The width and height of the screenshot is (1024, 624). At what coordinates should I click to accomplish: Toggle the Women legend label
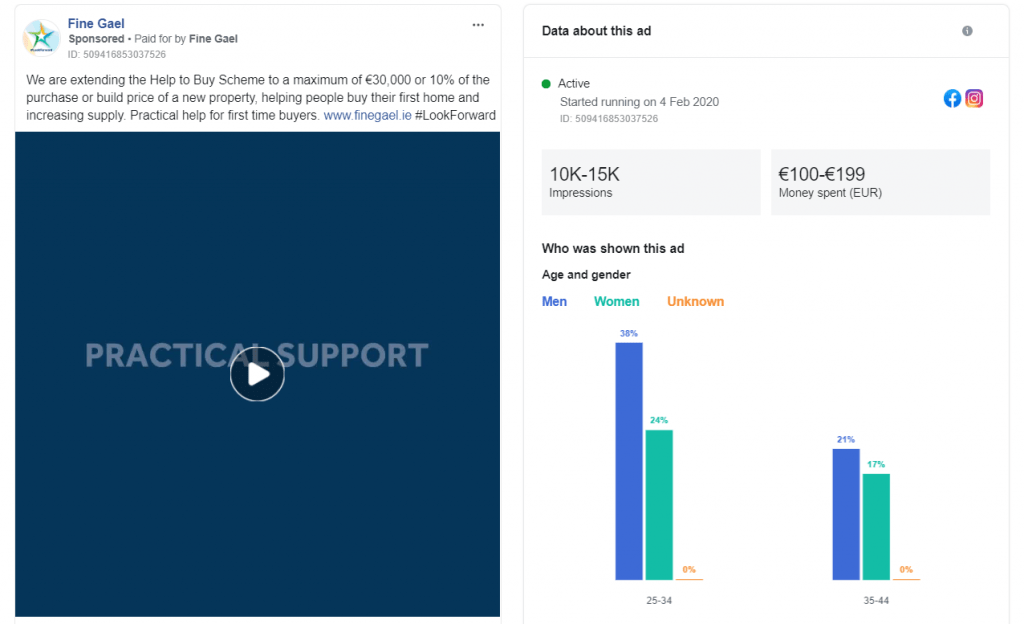coord(617,301)
